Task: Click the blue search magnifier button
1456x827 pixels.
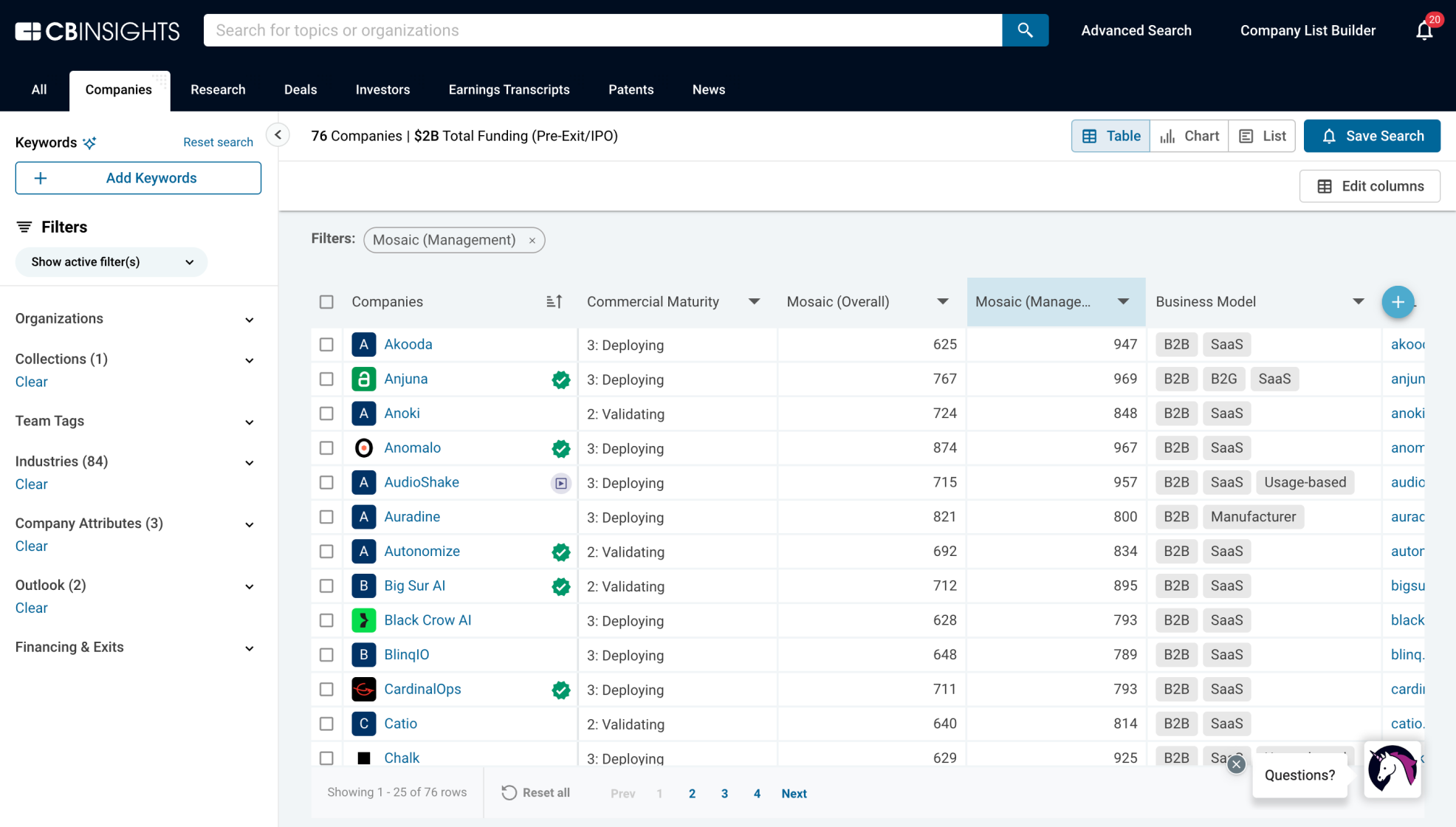Action: click(1025, 30)
